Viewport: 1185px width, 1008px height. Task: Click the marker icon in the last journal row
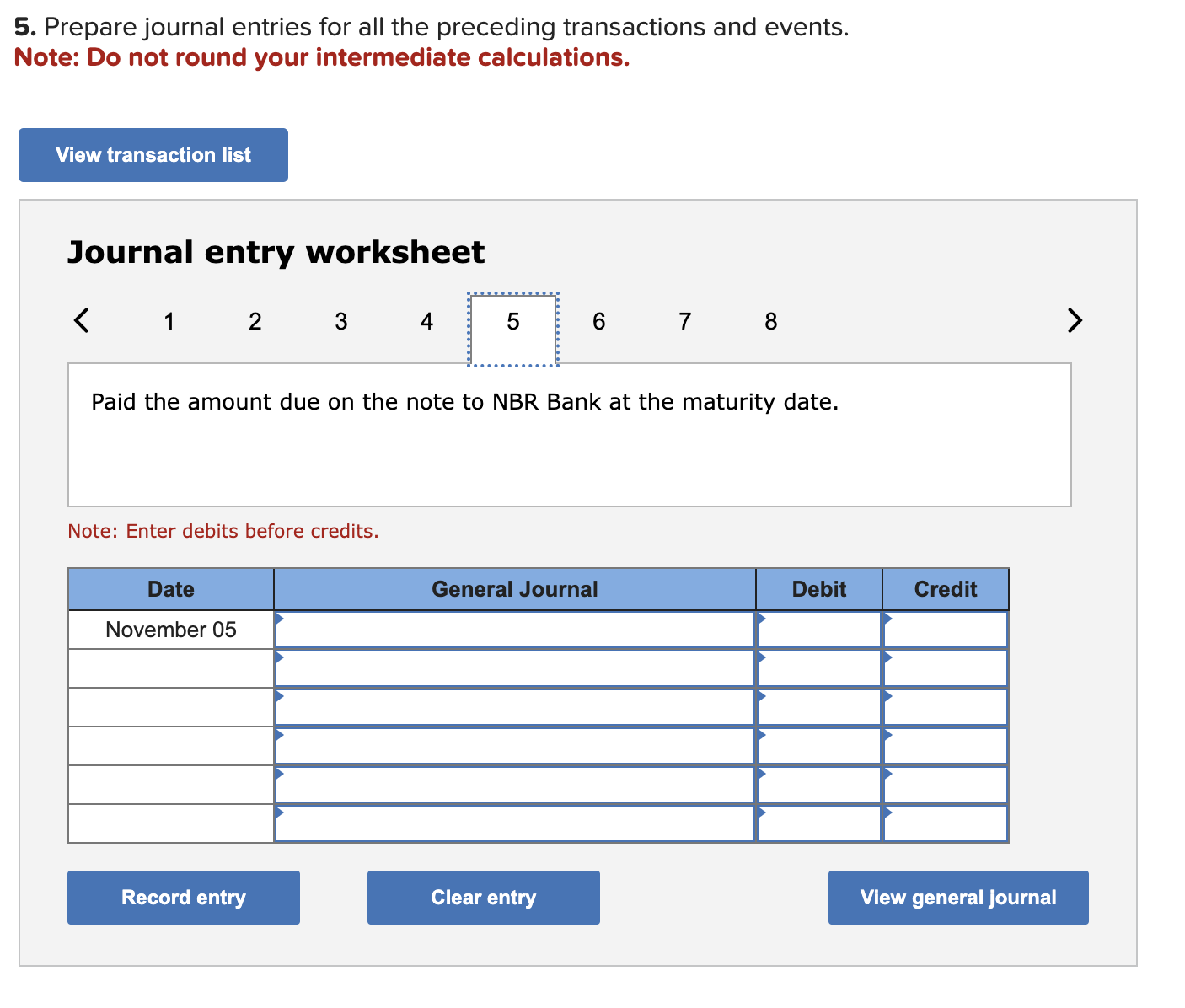pyautogui.click(x=280, y=812)
